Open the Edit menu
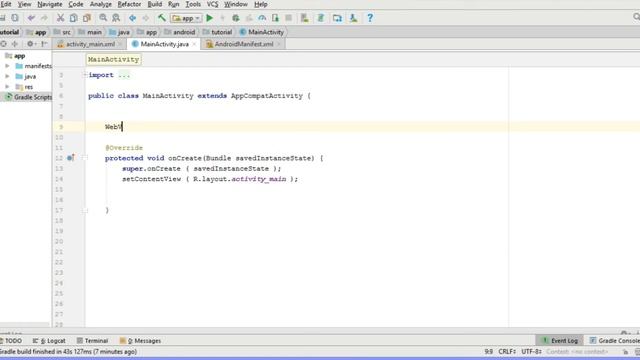The image size is (640, 360). click(x=6, y=4)
